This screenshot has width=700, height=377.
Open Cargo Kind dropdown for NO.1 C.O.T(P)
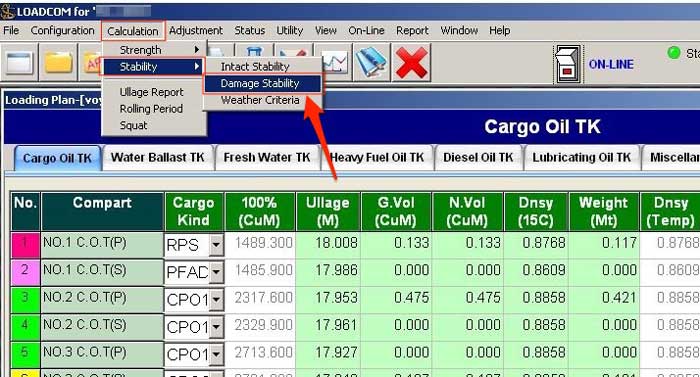pos(216,245)
